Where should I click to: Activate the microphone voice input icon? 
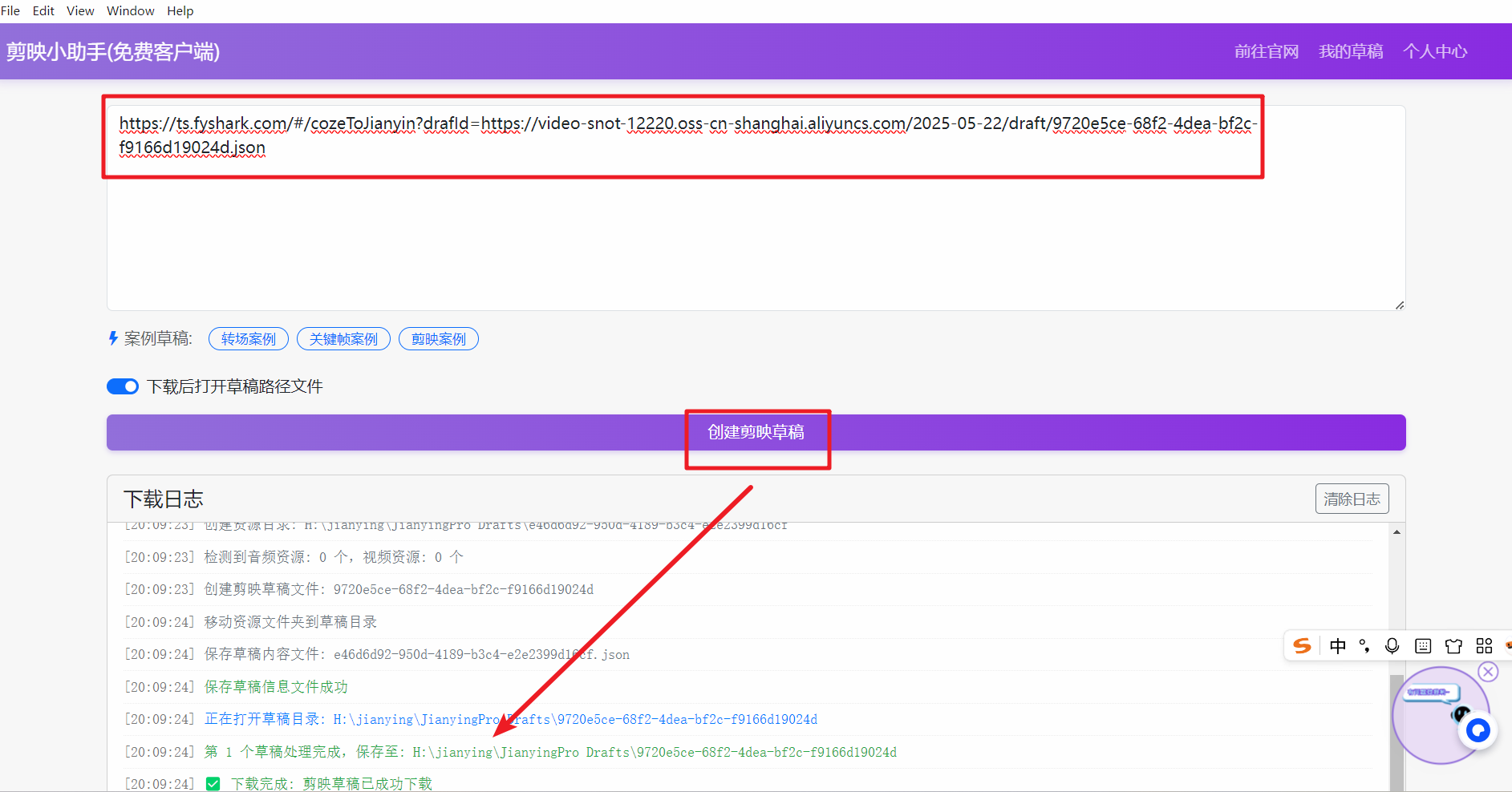(1392, 646)
